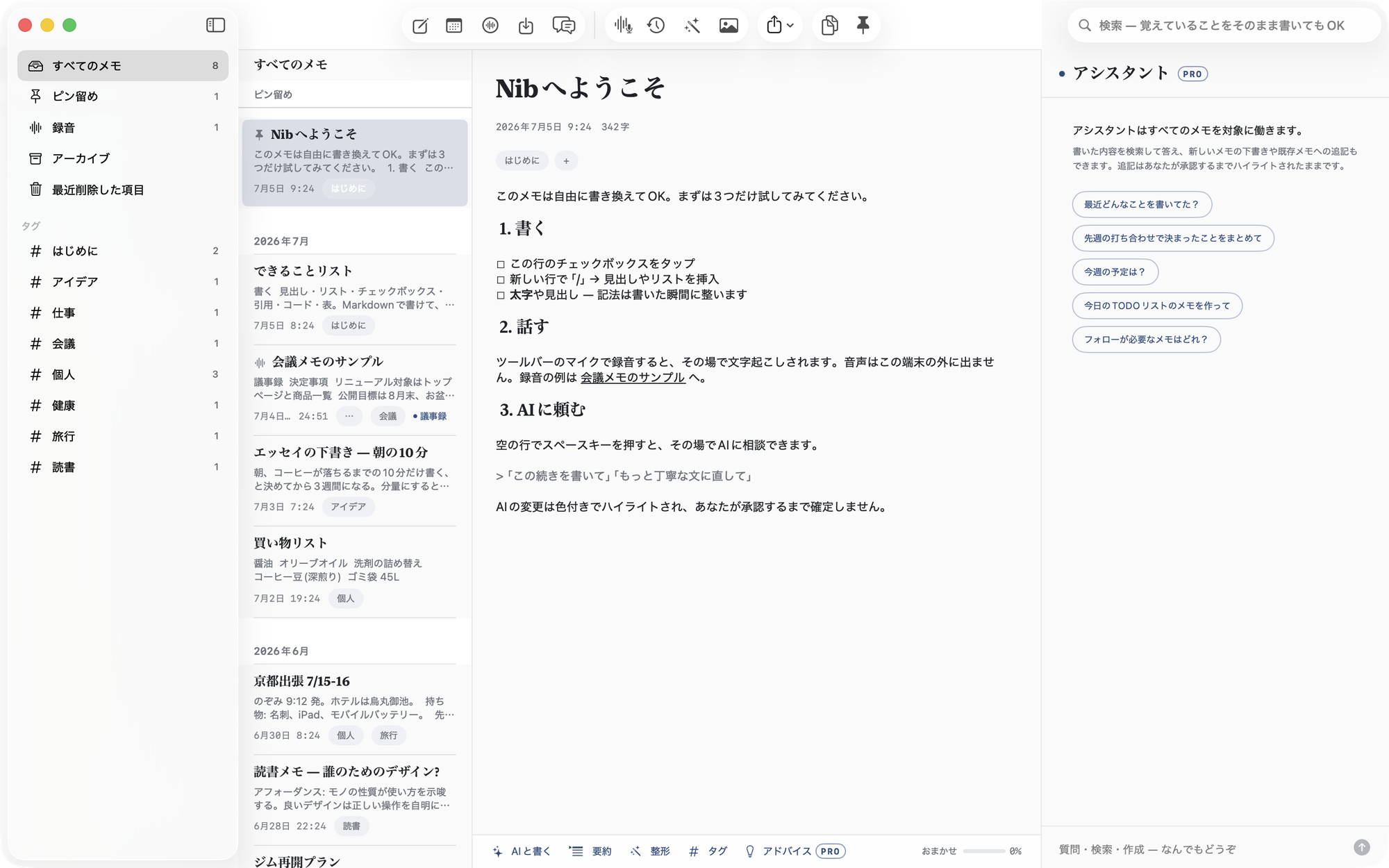Filter by the 会議 tag in sidebar
The image size is (1389, 868).
pyautogui.click(x=123, y=343)
